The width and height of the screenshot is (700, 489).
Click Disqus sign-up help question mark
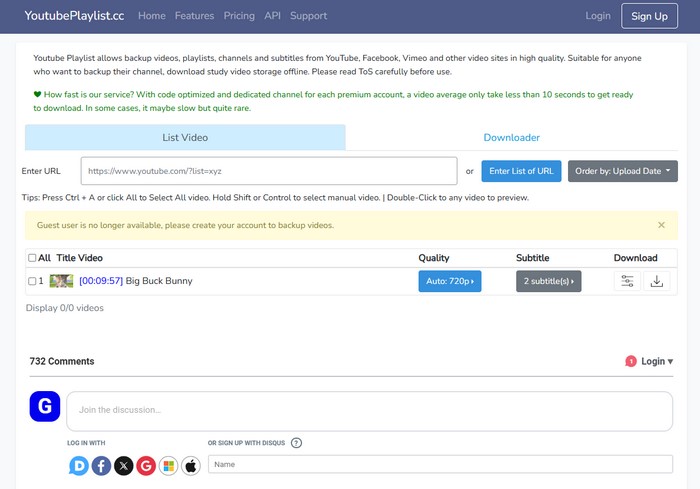tap(296, 443)
